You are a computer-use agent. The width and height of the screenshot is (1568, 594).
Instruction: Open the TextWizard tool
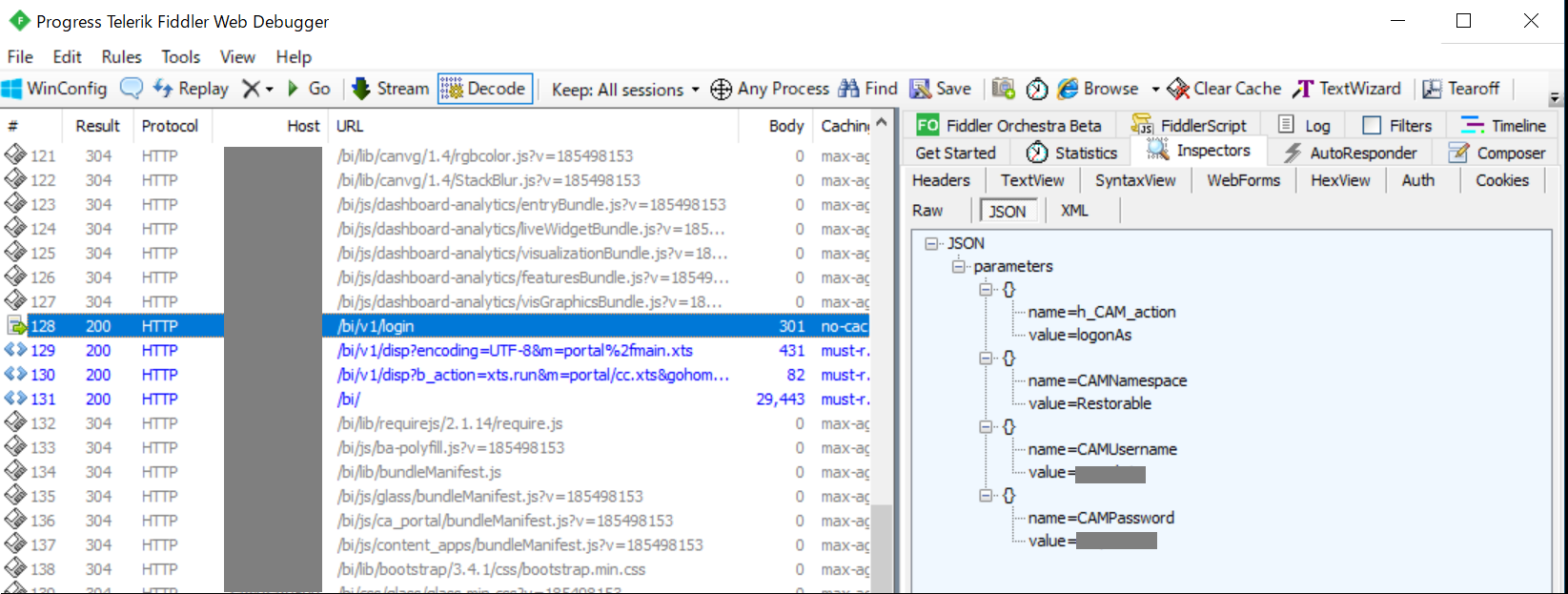click(x=1347, y=89)
